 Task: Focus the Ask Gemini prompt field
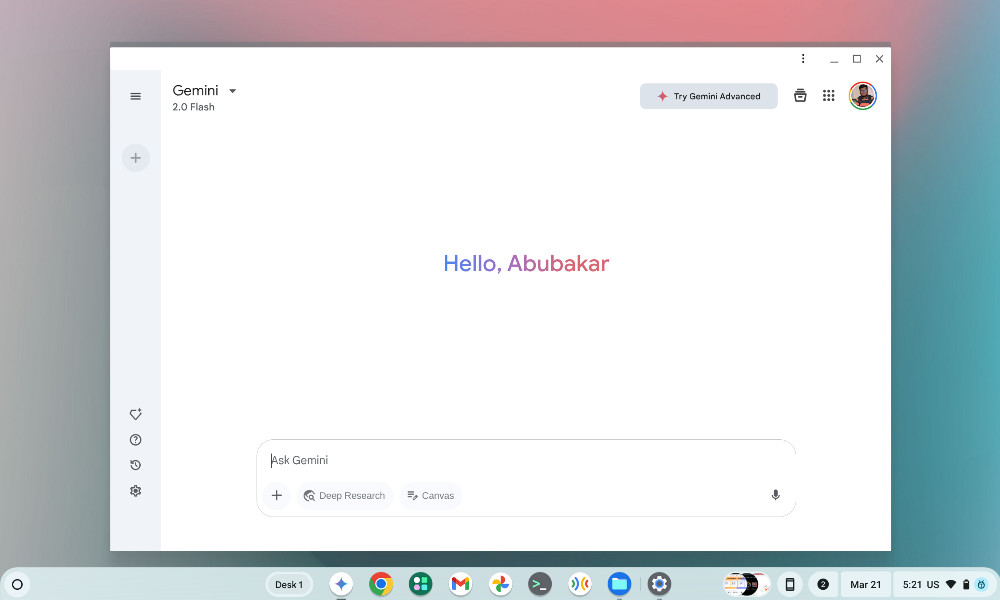coord(526,460)
